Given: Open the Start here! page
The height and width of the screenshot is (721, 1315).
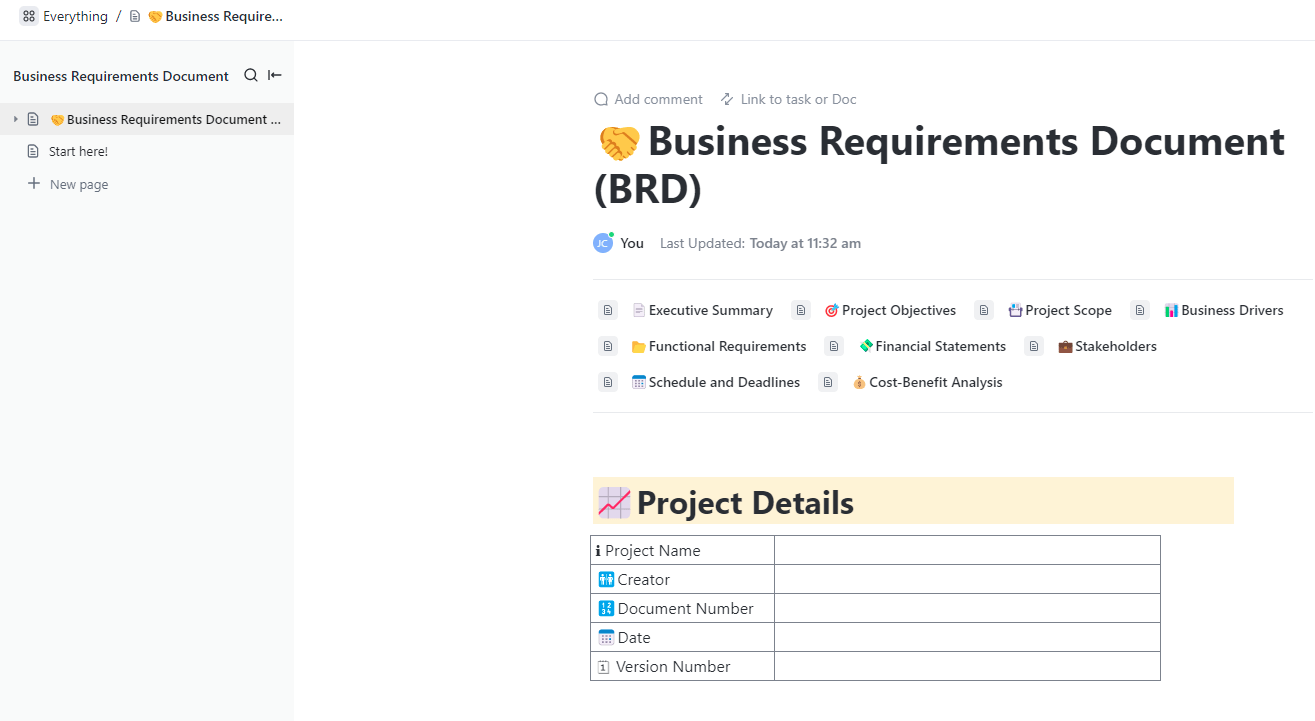Looking at the screenshot, I should click(78, 152).
